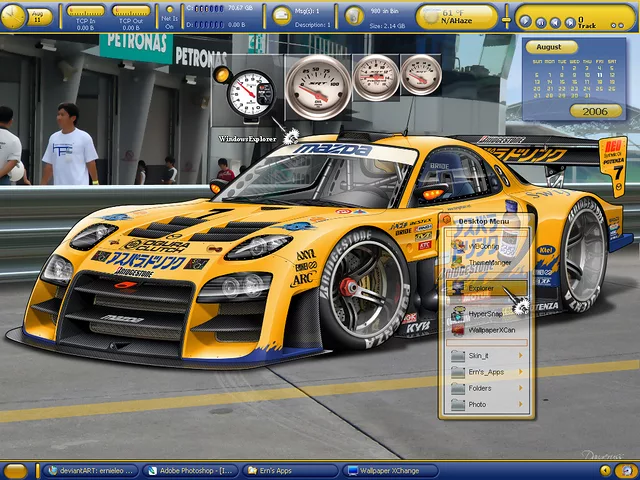Expand the Folders submenu
This screenshot has width=640, height=480.
520,388
